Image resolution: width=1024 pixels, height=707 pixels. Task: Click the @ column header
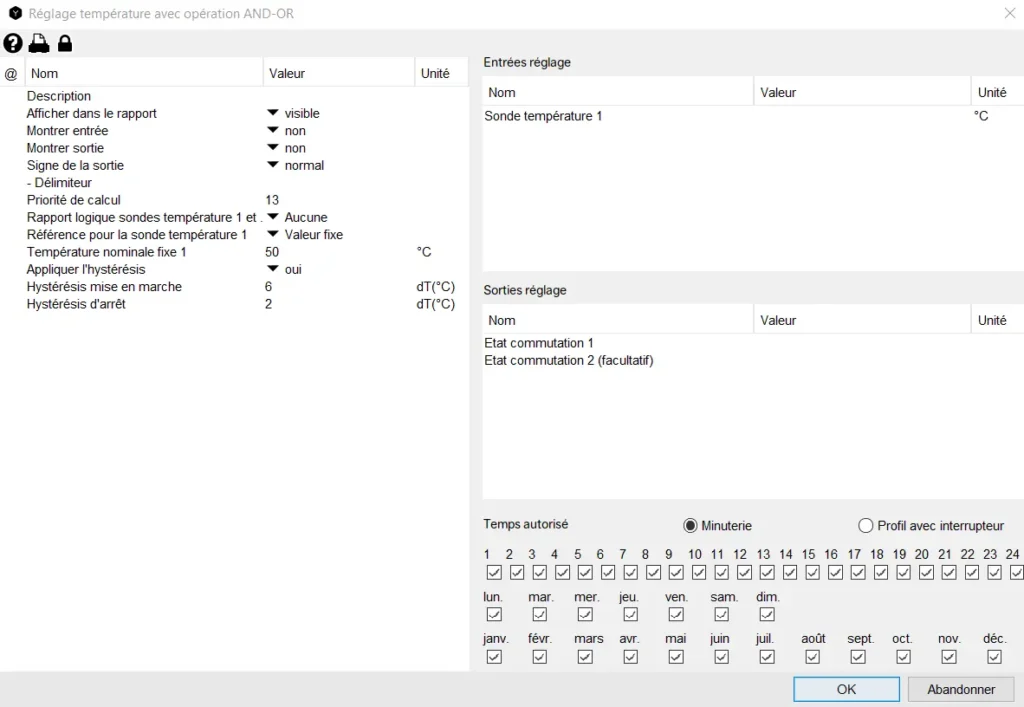(11, 73)
